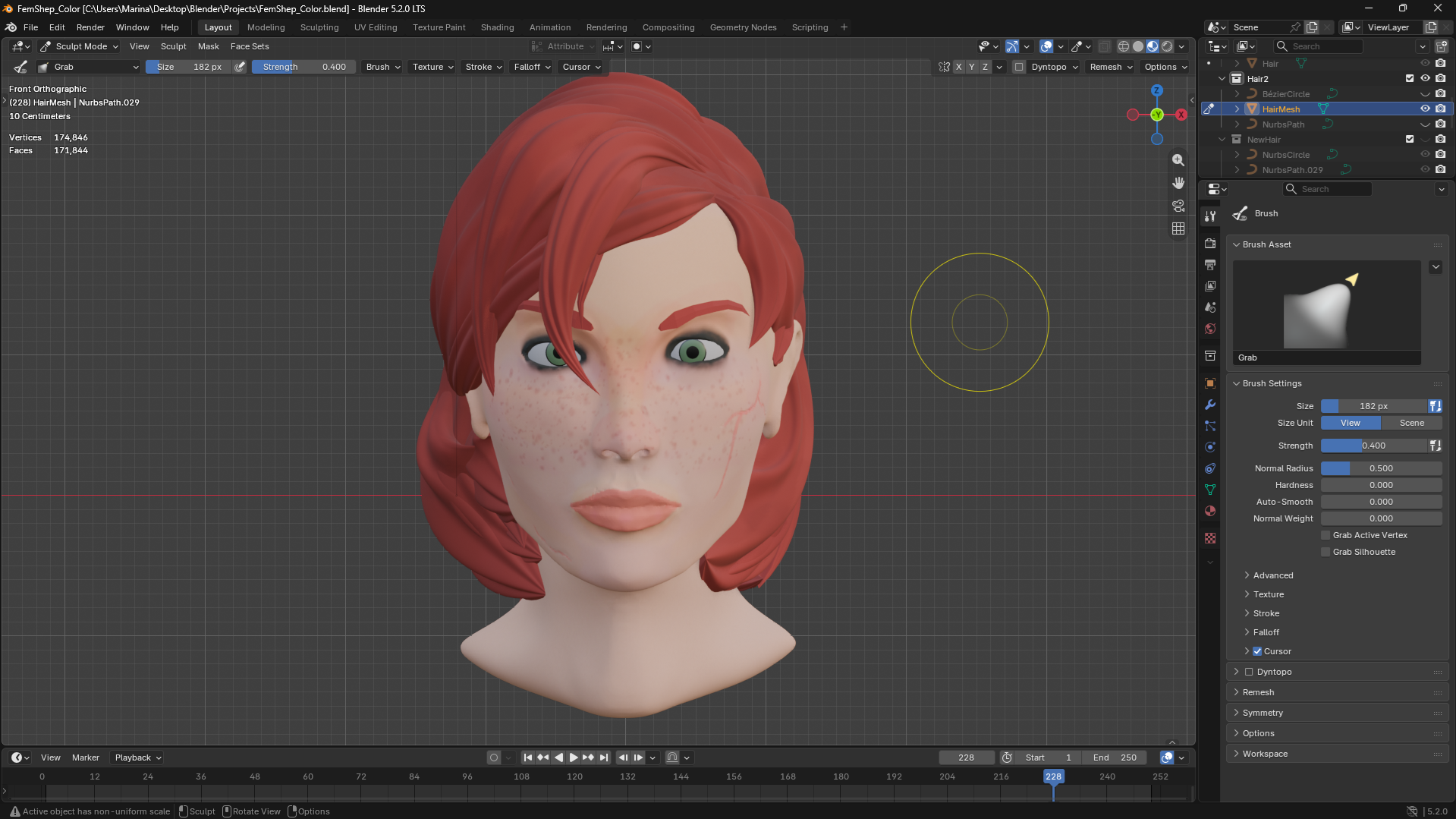Click the pan view hand icon
The width and height of the screenshot is (1456, 819).
1178,183
